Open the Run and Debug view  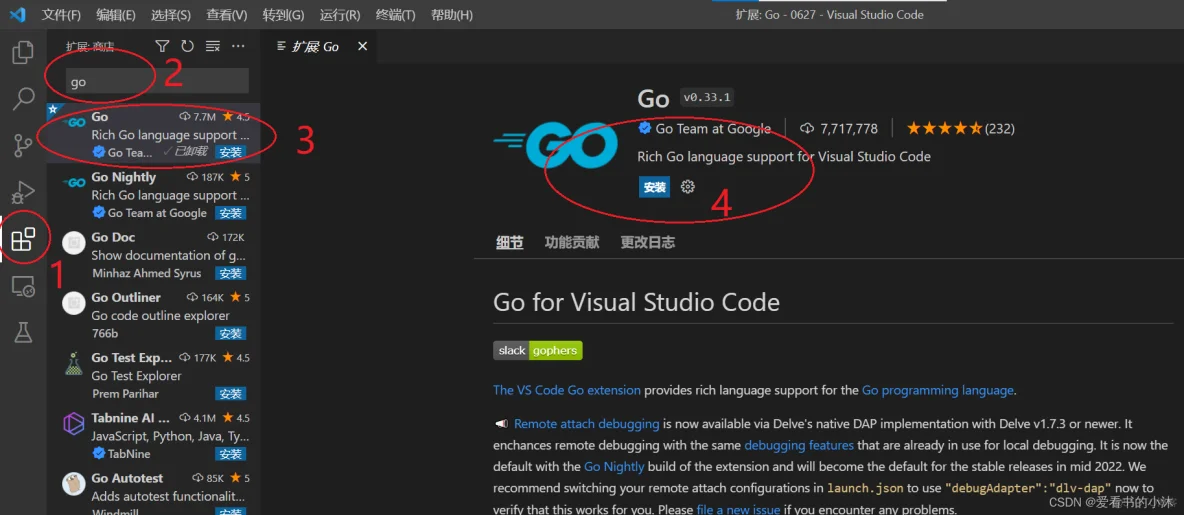point(23,192)
